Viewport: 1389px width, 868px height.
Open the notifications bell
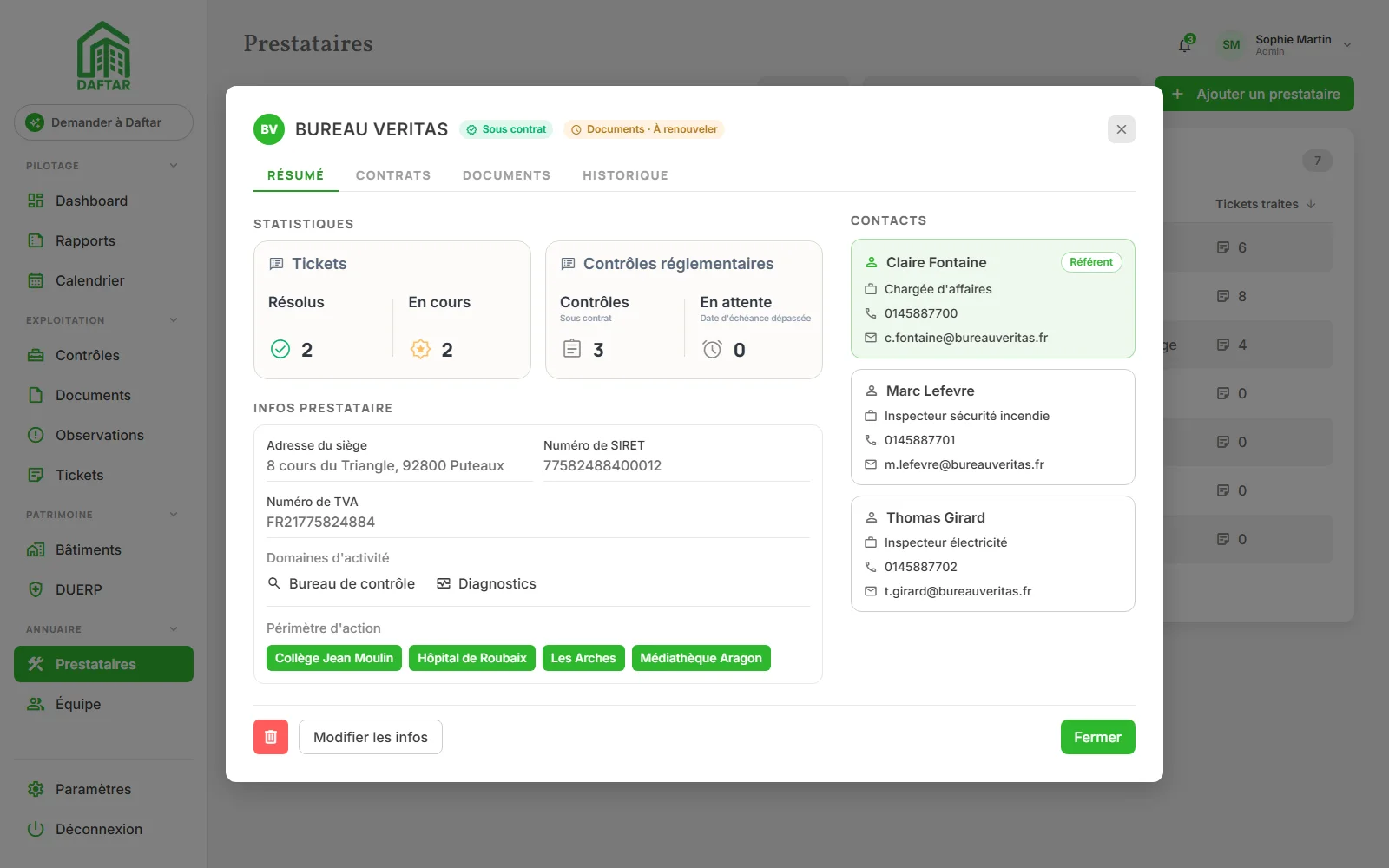(1185, 44)
